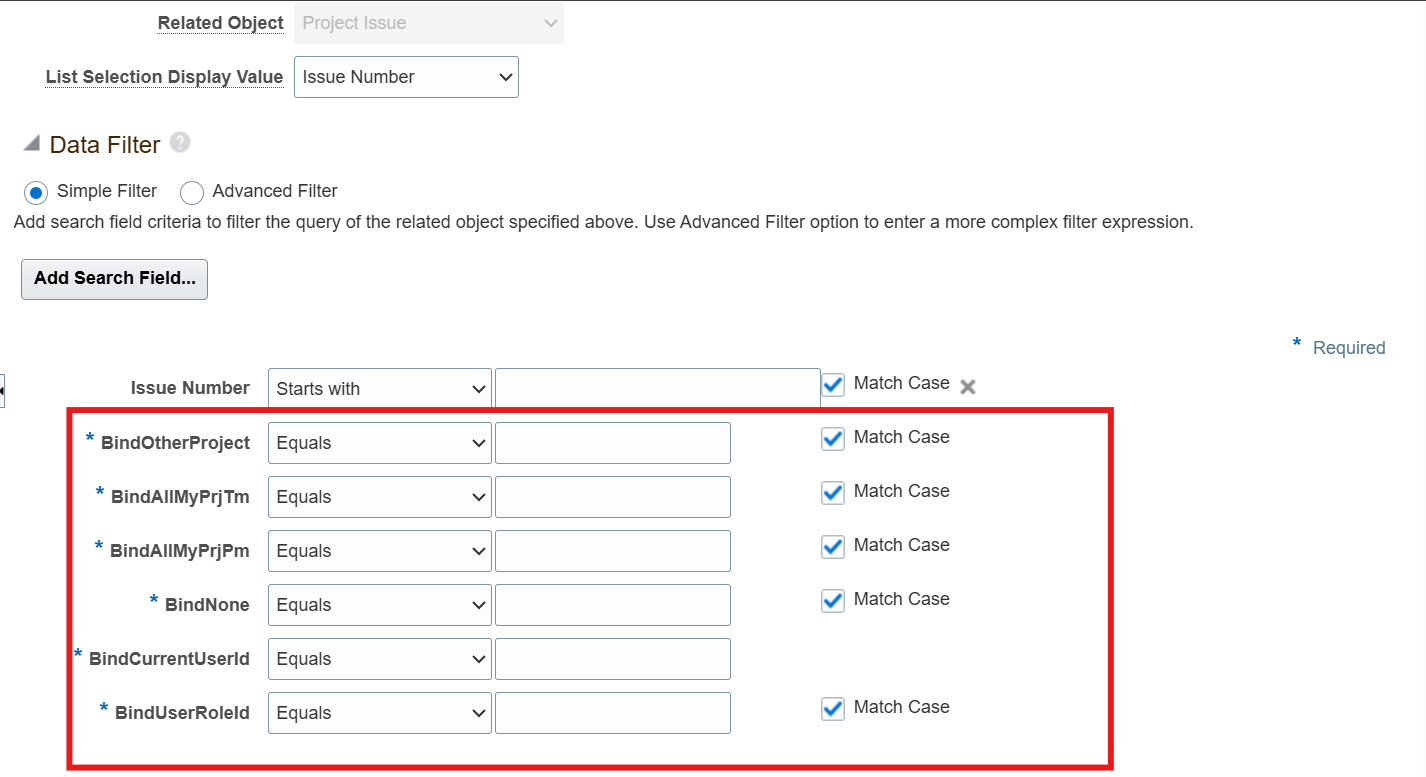Image resolution: width=1426 pixels, height=777 pixels.
Task: Click the BindUserRoleId value field
Action: [x=613, y=713]
